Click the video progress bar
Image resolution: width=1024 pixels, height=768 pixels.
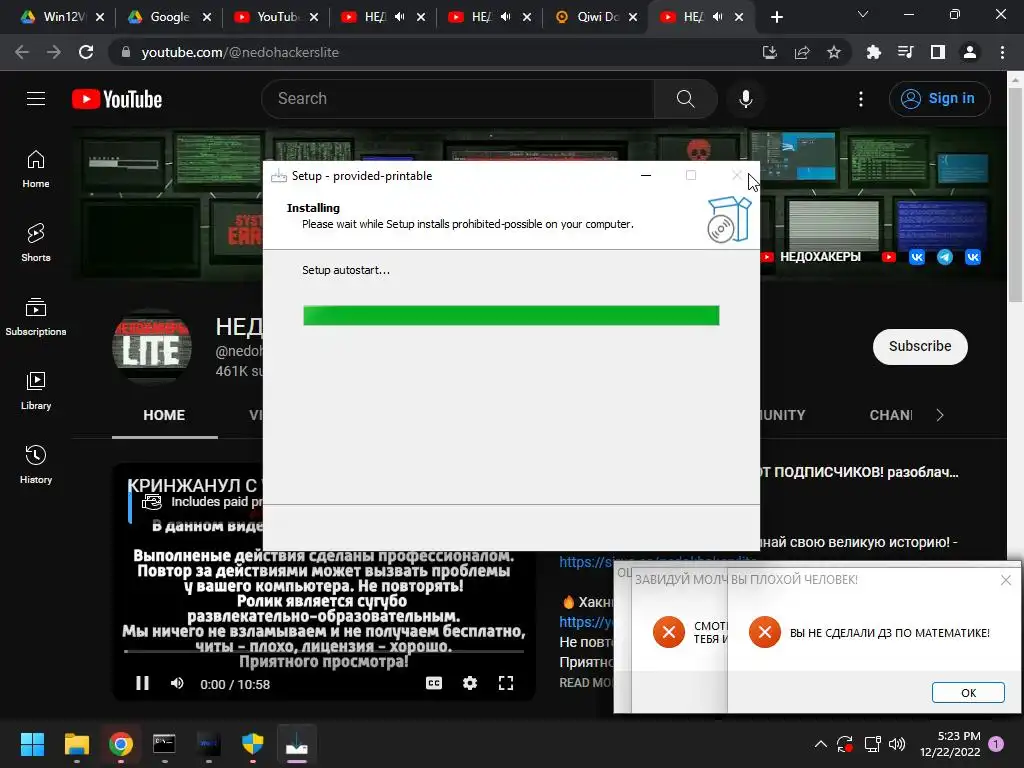point(323,651)
